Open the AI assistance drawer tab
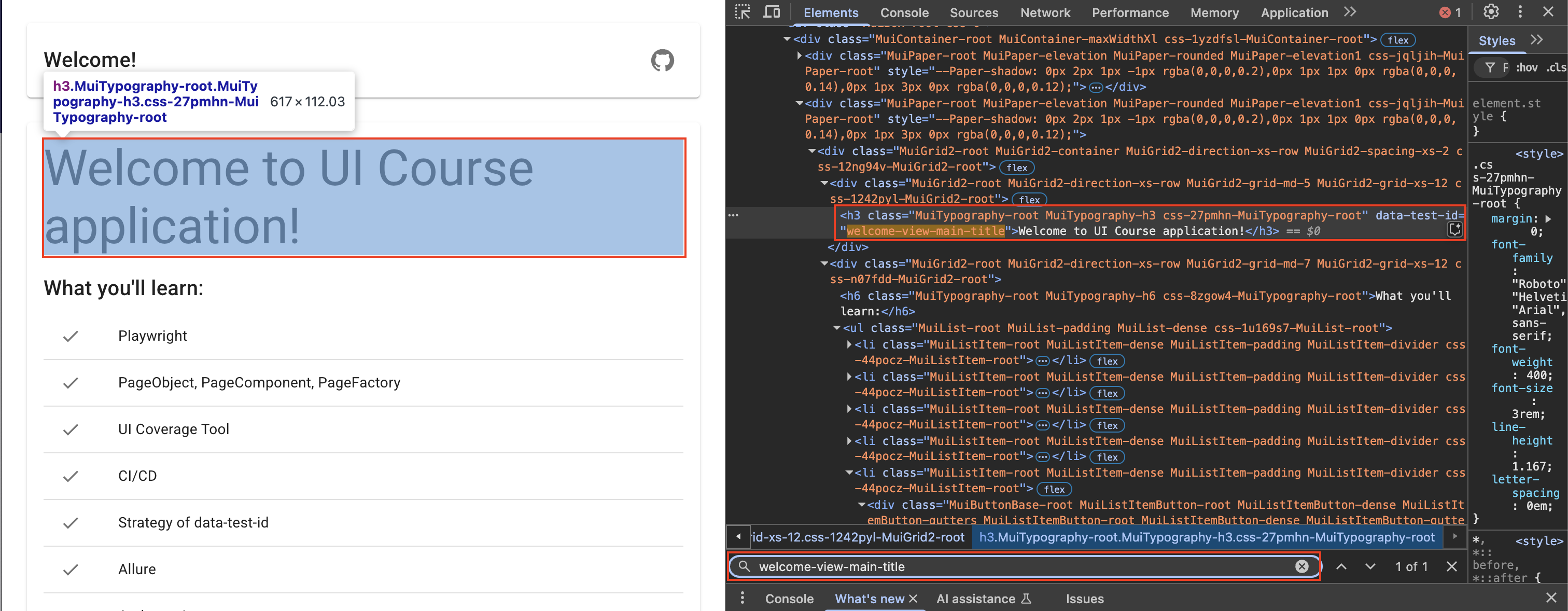Image resolution: width=1568 pixels, height=611 pixels. [983, 599]
